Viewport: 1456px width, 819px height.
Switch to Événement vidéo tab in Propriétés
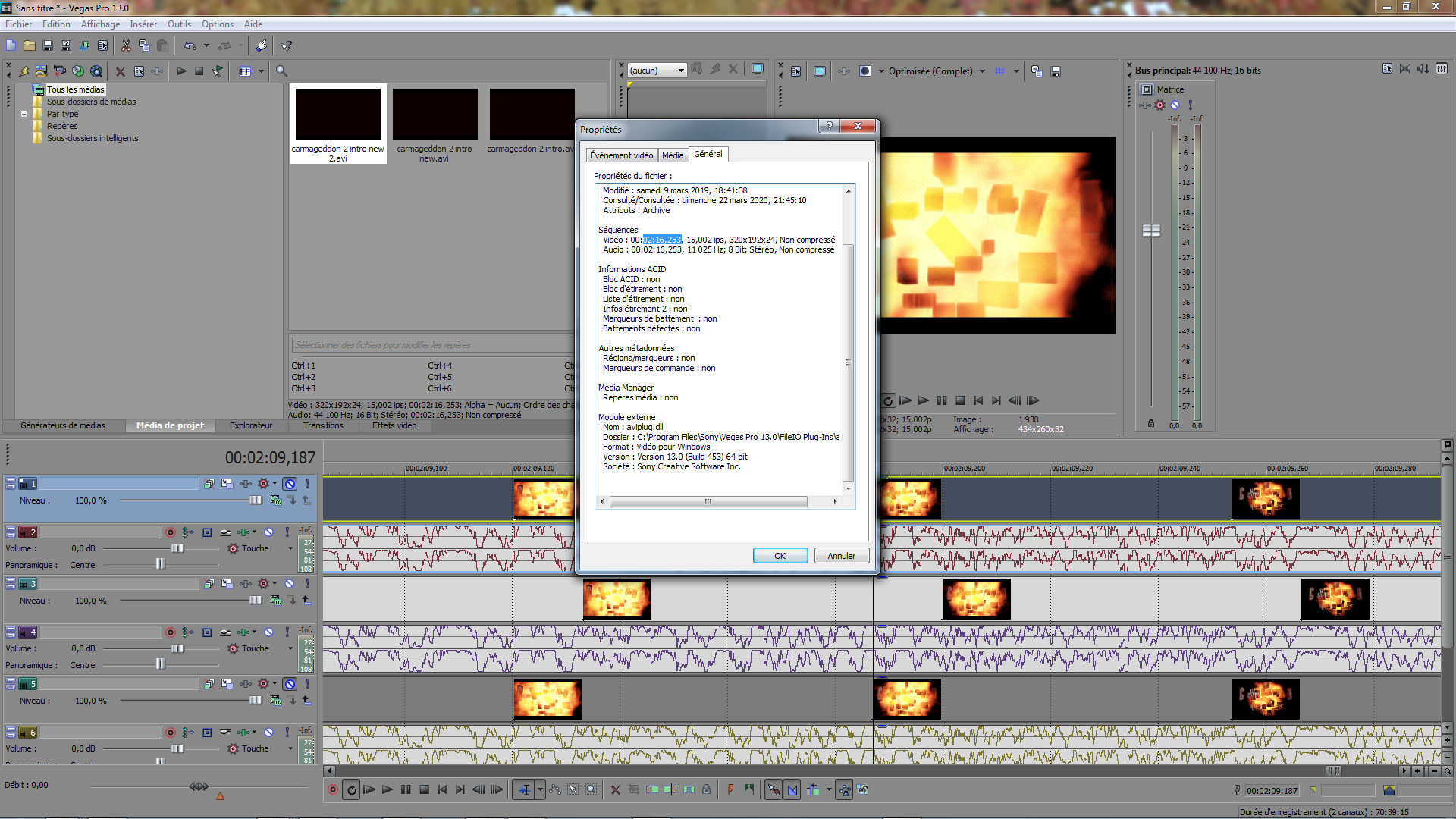pyautogui.click(x=621, y=155)
